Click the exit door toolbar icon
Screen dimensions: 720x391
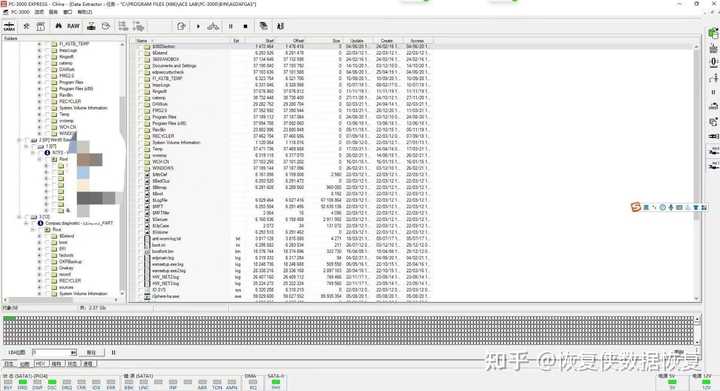tap(181, 26)
